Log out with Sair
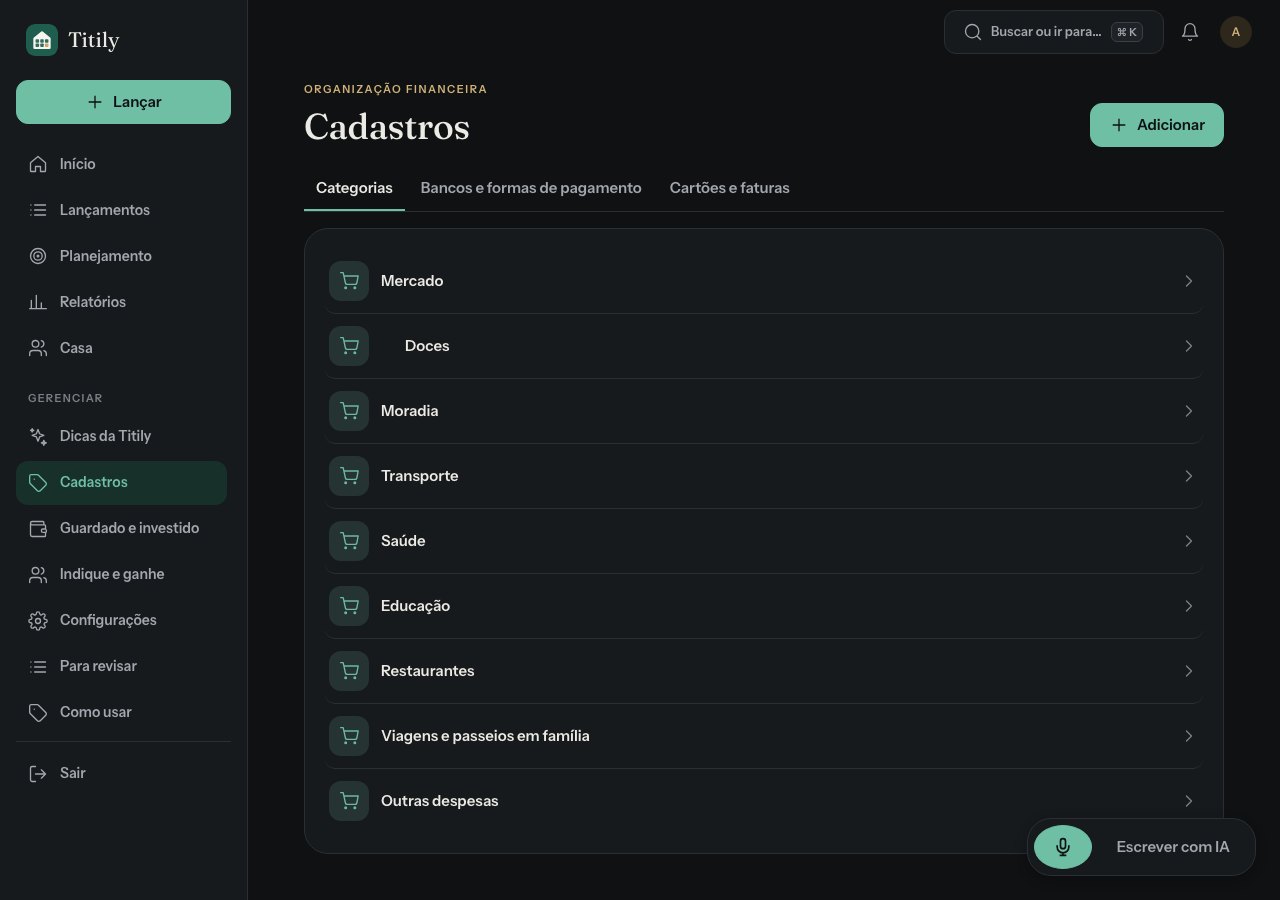 click(121, 773)
